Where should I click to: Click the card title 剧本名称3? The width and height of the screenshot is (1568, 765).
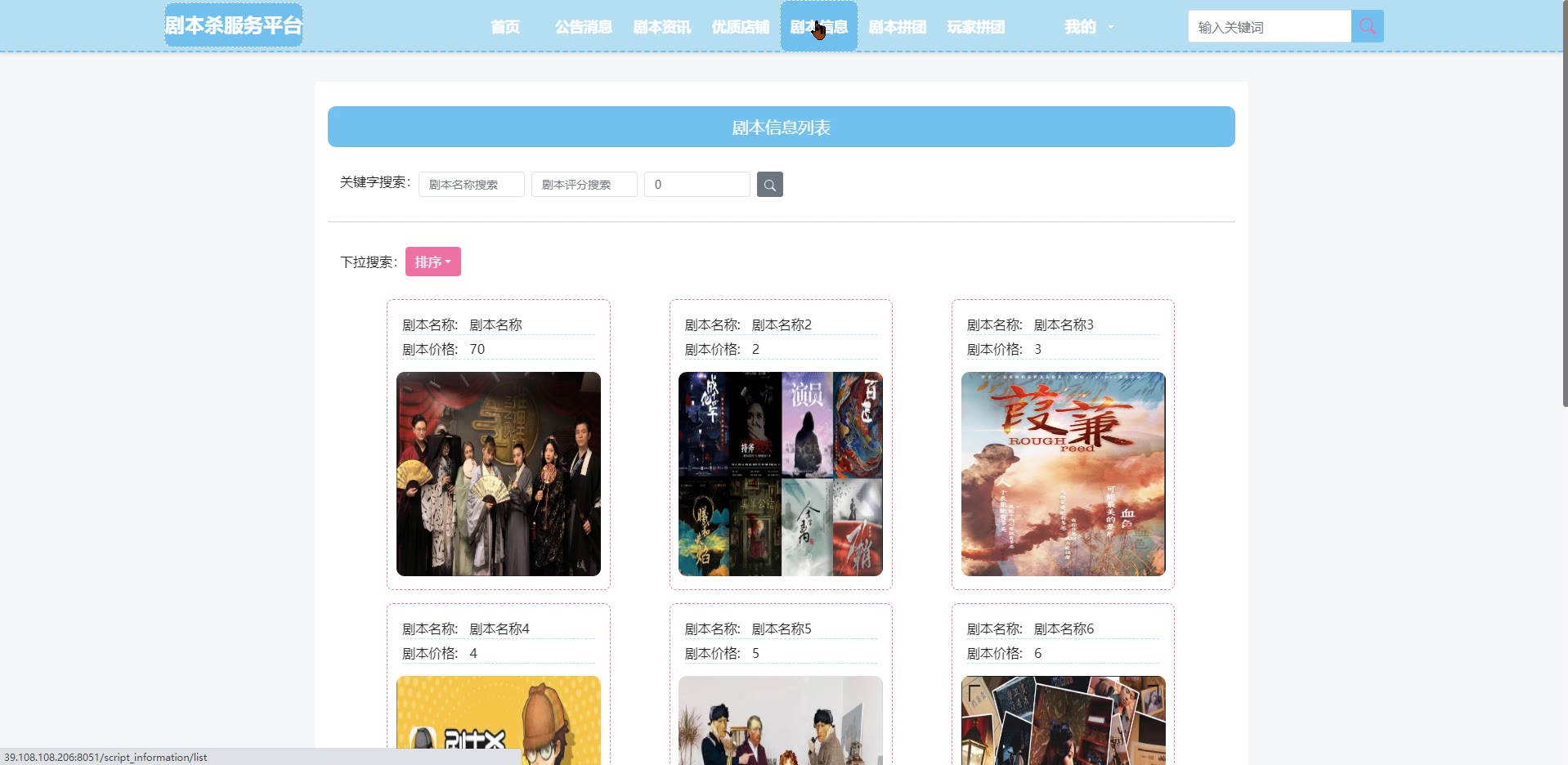(1064, 324)
